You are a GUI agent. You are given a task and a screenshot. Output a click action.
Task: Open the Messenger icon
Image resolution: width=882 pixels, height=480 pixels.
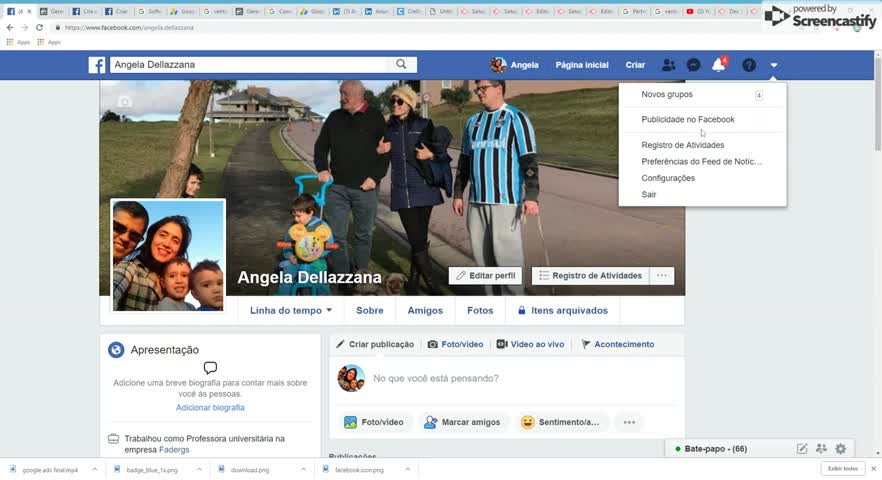[x=693, y=65]
